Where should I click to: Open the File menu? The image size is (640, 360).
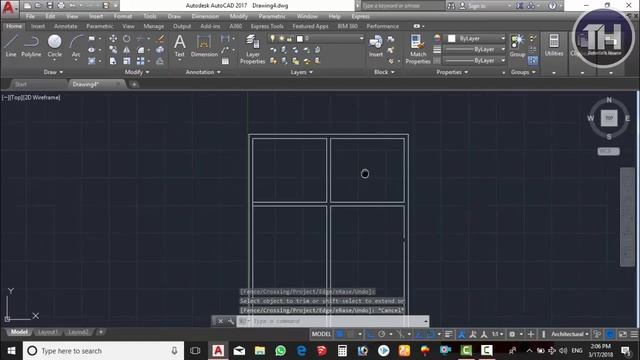[30, 16]
